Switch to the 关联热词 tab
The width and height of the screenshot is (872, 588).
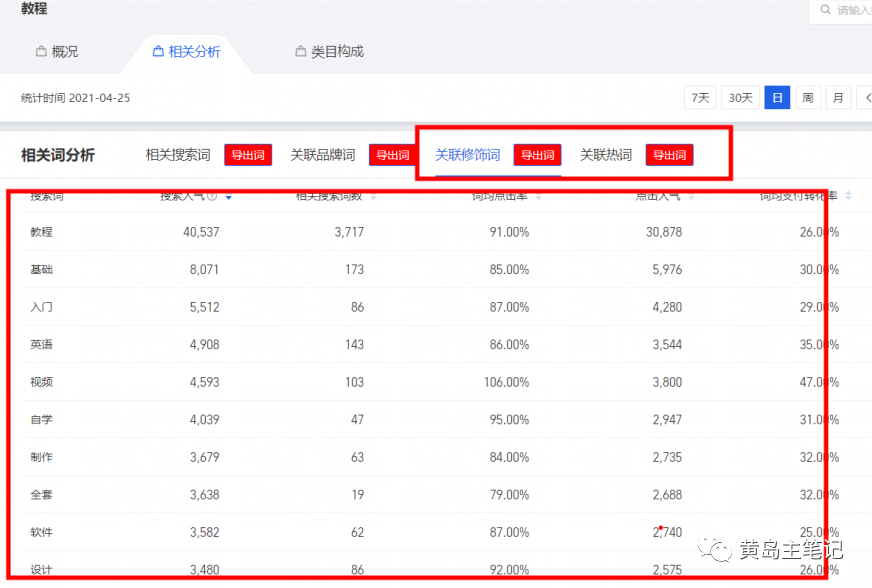606,155
